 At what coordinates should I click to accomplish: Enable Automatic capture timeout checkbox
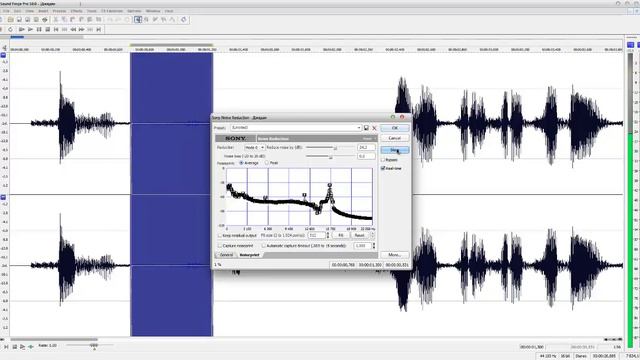pyautogui.click(x=264, y=246)
